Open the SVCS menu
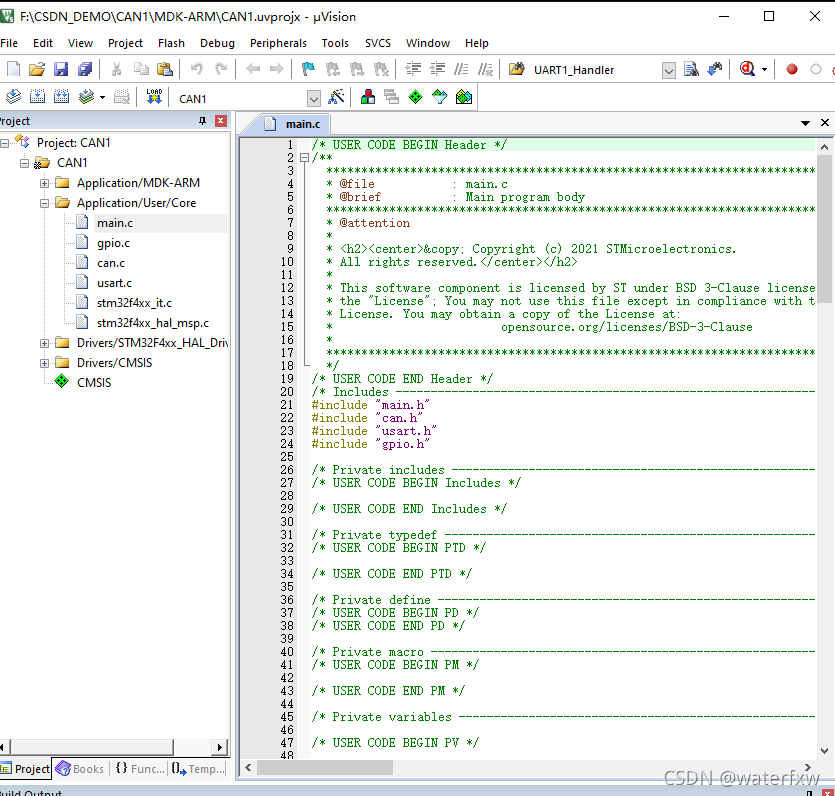835x796 pixels. (378, 43)
